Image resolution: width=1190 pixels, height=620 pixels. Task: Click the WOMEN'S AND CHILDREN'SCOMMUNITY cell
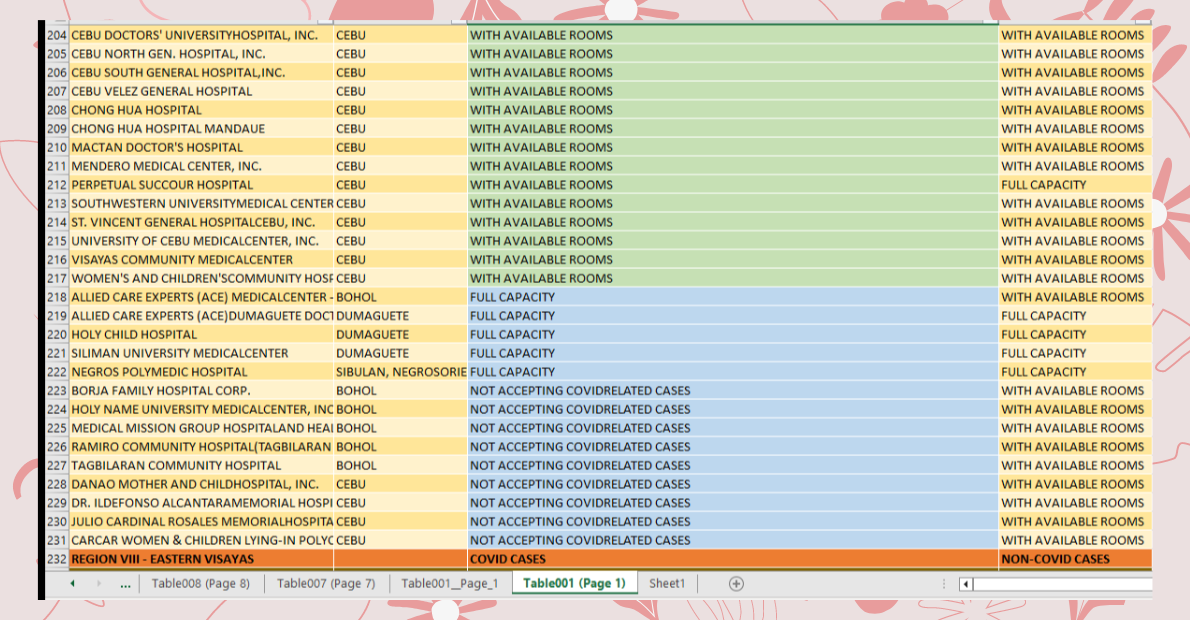pyautogui.click(x=201, y=279)
